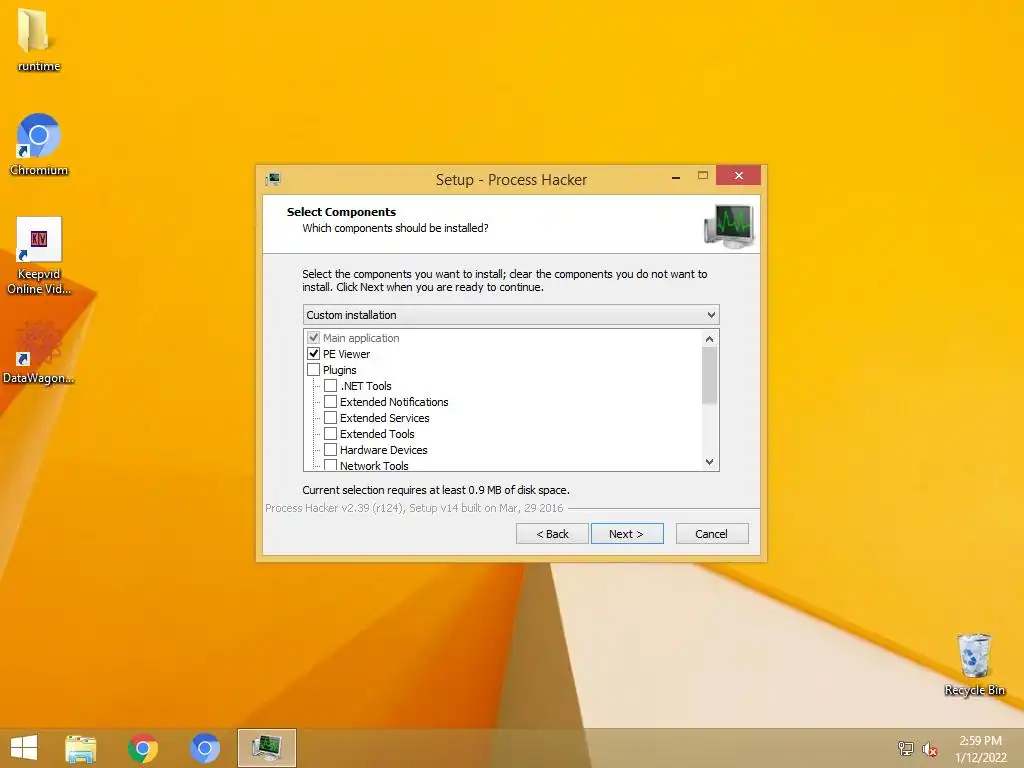Close the Setup - Process Hacker window

coord(739,175)
